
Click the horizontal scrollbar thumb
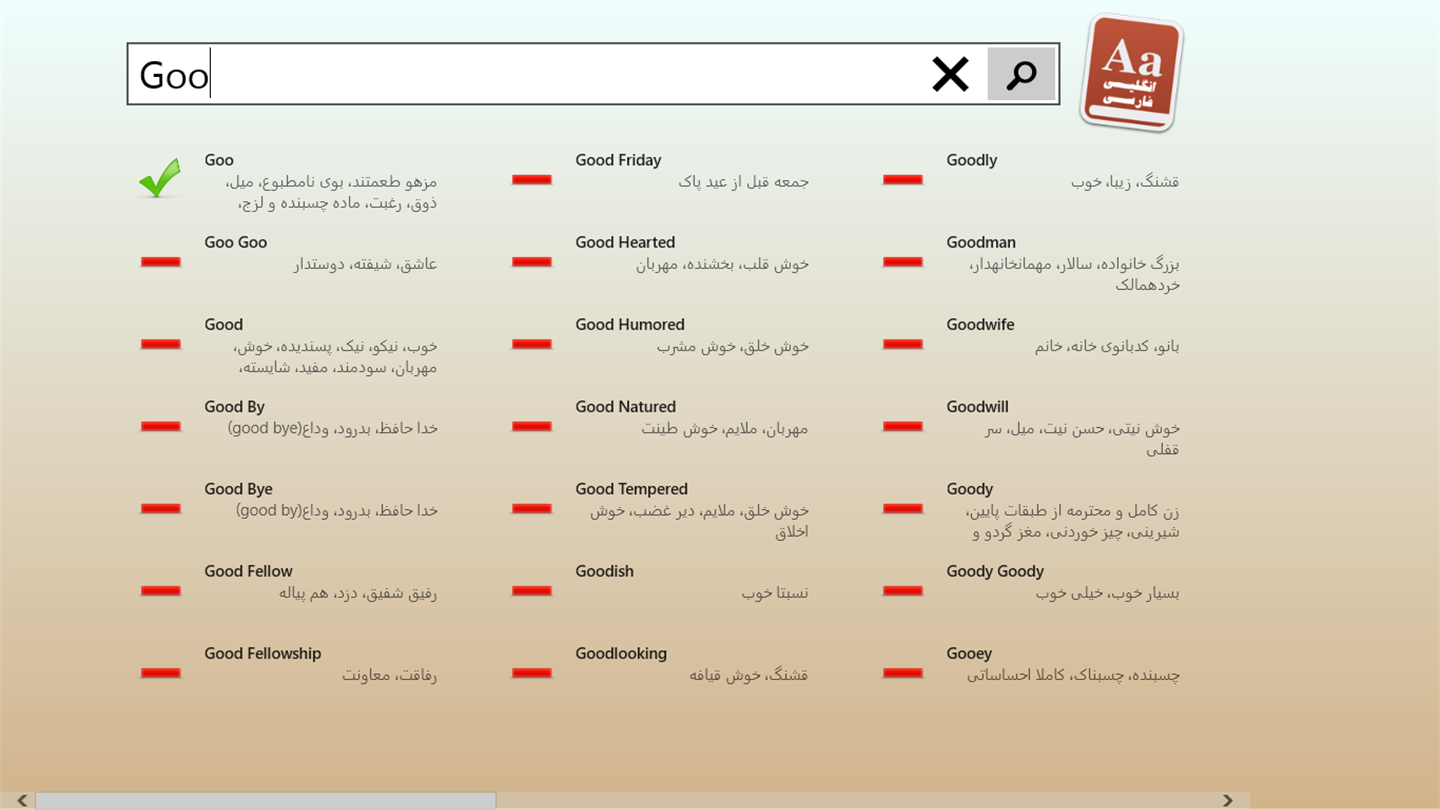coord(265,800)
